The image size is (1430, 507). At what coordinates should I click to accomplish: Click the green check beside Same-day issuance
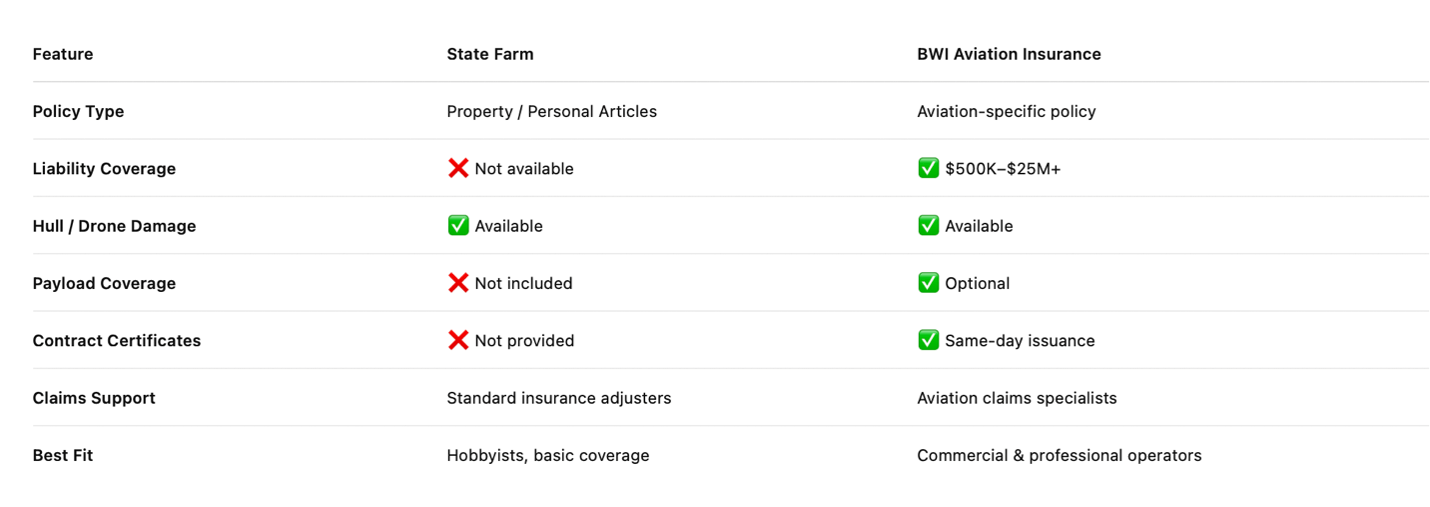(928, 340)
